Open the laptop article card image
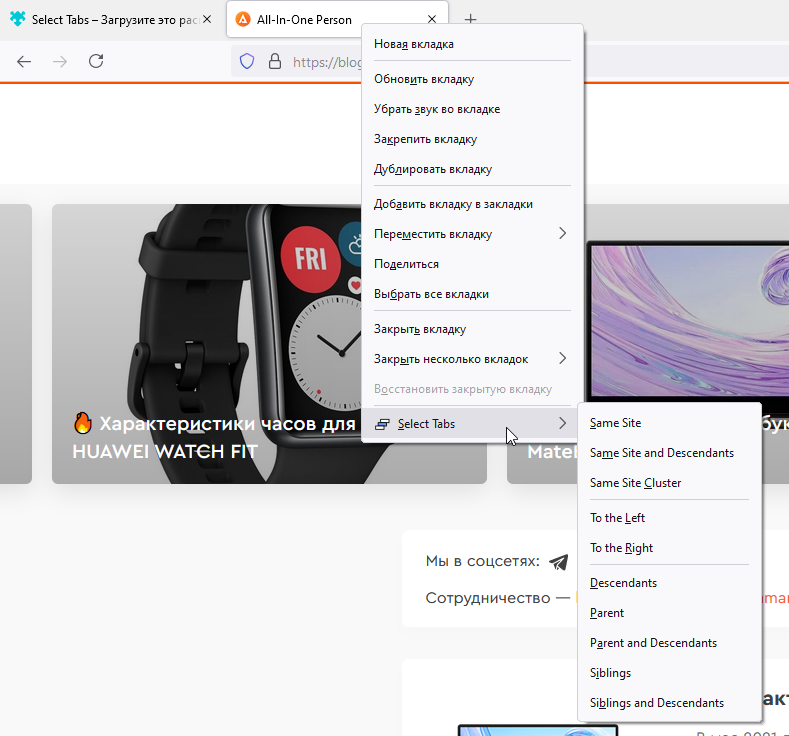This screenshot has height=736, width=789. pyautogui.click(x=689, y=322)
